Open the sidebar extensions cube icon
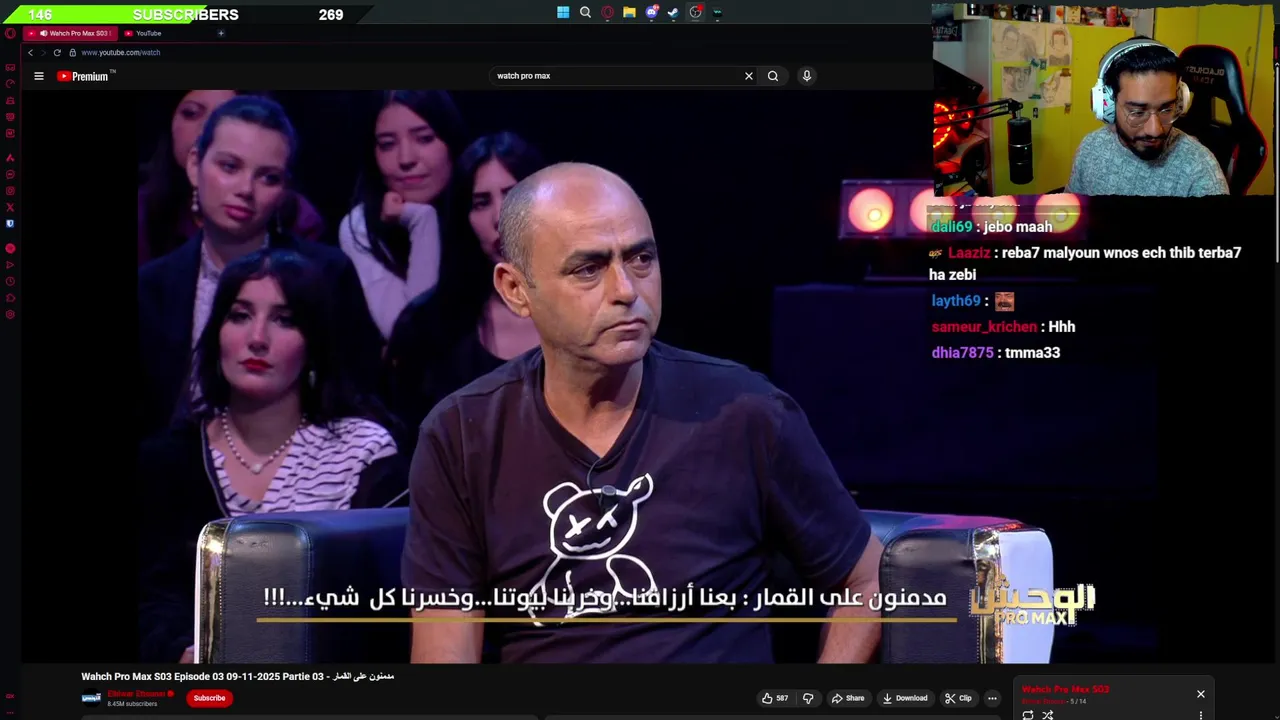 point(10,298)
